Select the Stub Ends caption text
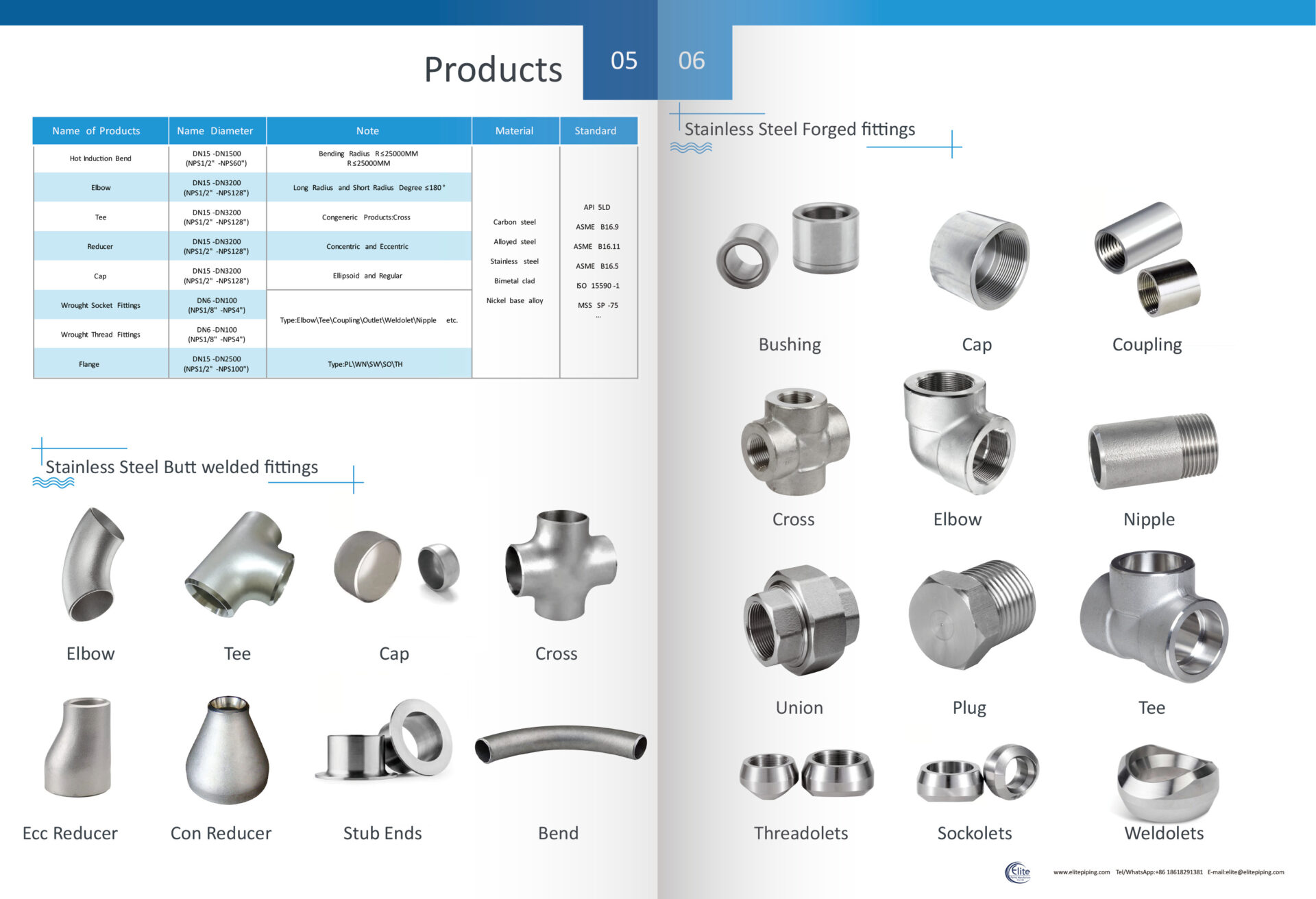The width and height of the screenshot is (1316, 899). point(382,833)
